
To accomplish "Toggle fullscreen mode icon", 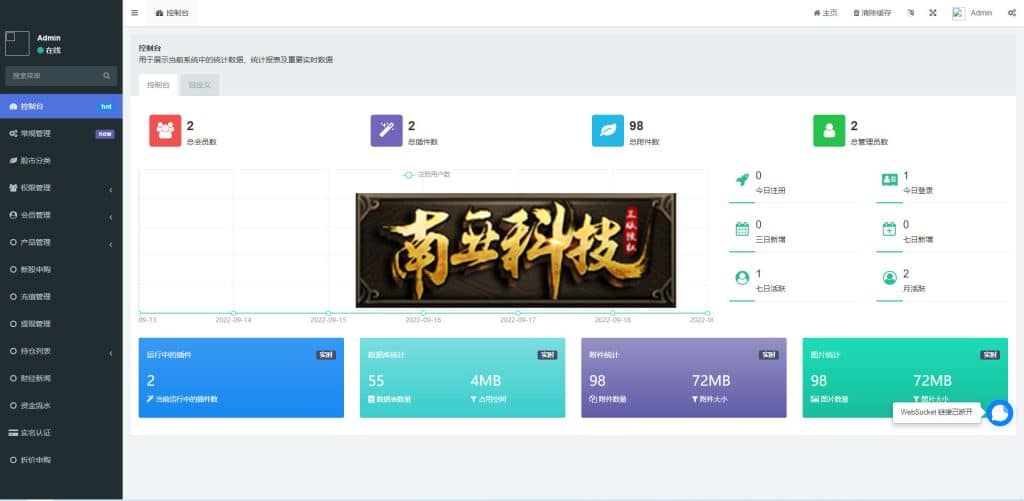I will point(933,12).
